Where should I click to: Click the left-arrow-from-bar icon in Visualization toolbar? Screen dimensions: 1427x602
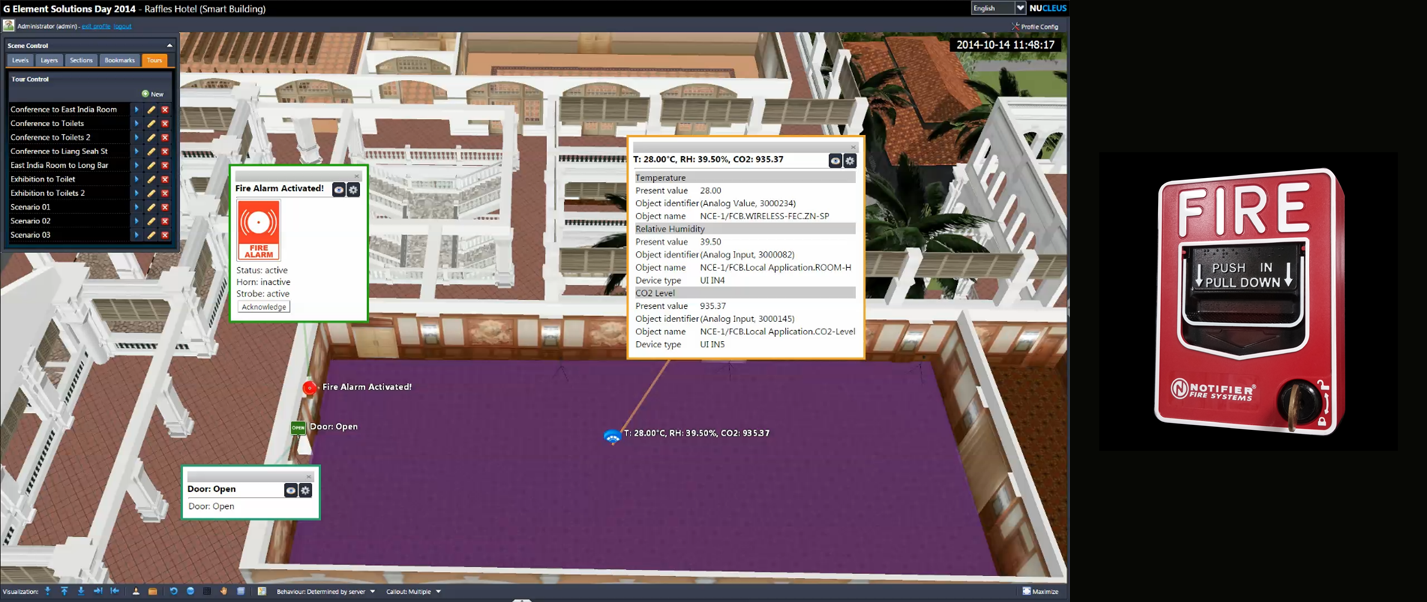(x=114, y=592)
